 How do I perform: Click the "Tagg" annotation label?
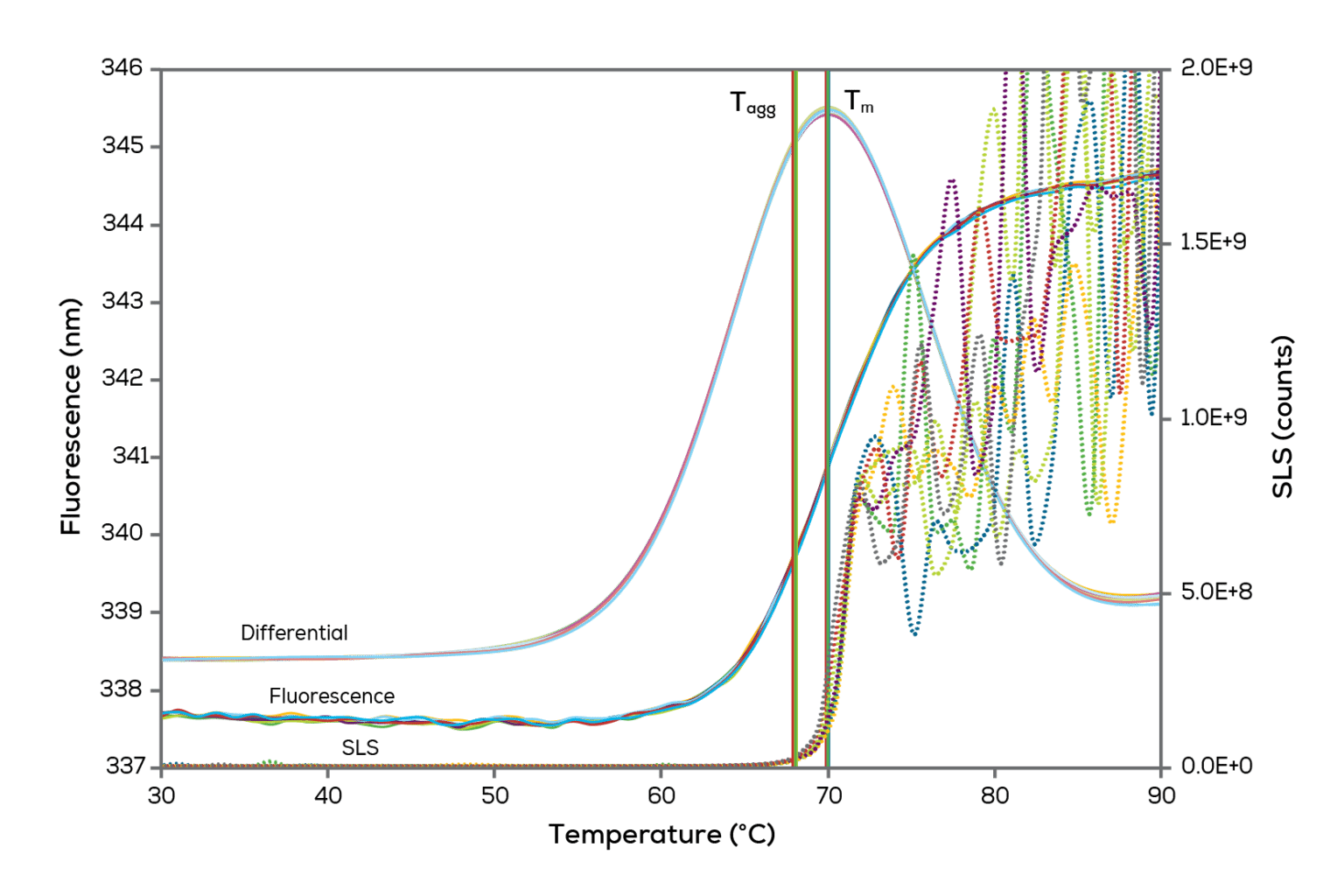753,105
